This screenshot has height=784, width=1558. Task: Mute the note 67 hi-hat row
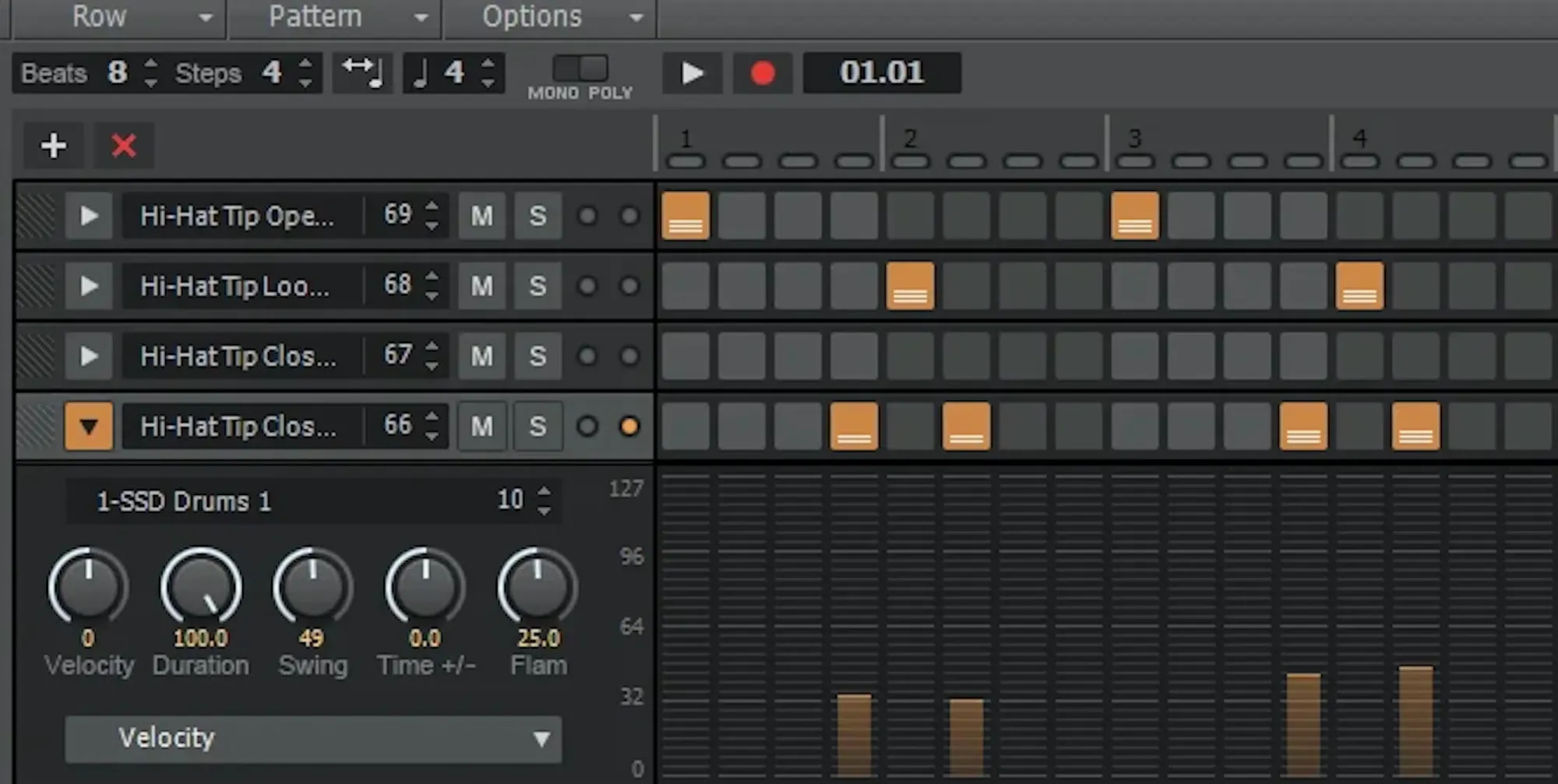click(481, 356)
